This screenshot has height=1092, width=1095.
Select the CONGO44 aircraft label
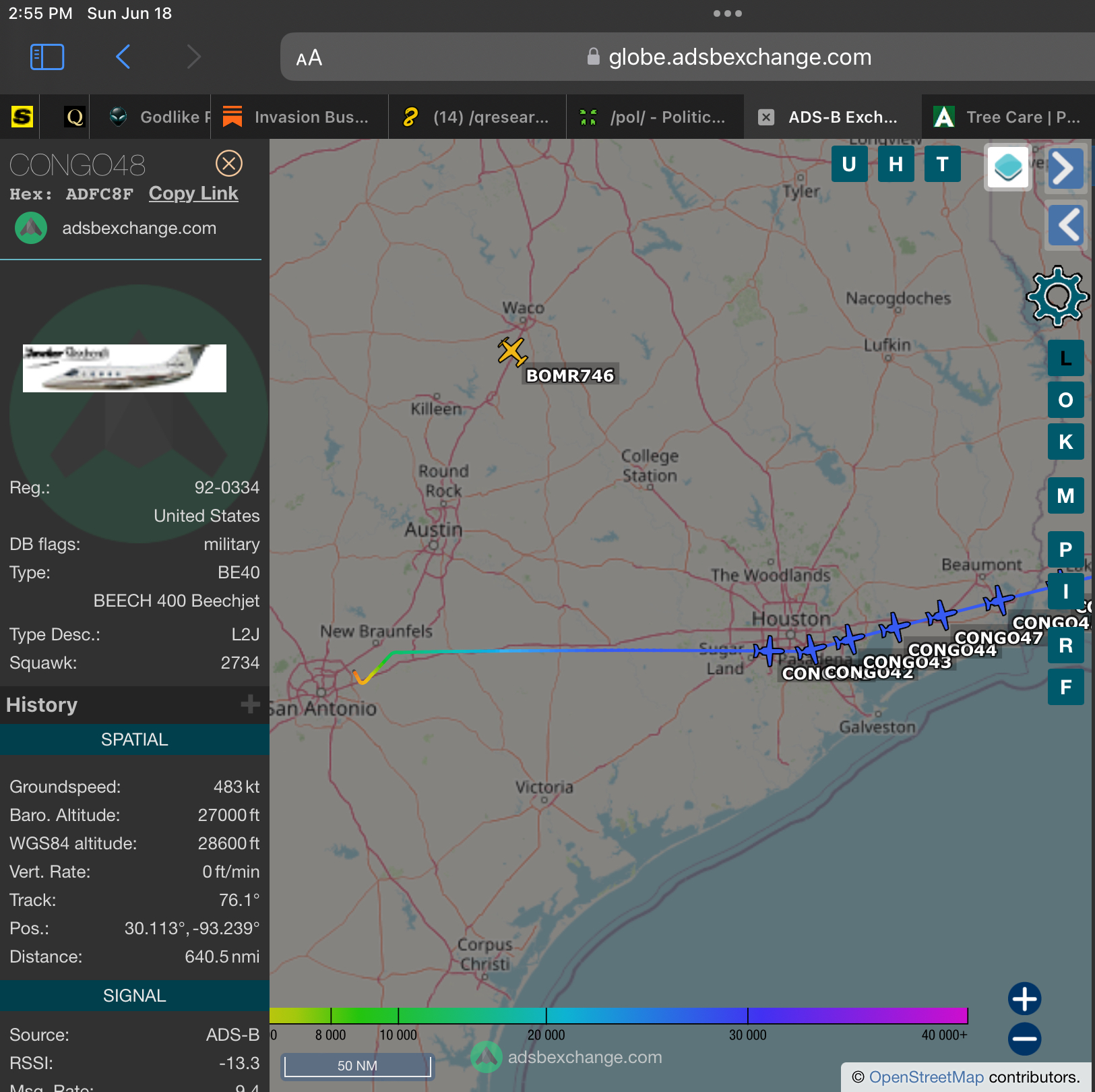click(952, 650)
